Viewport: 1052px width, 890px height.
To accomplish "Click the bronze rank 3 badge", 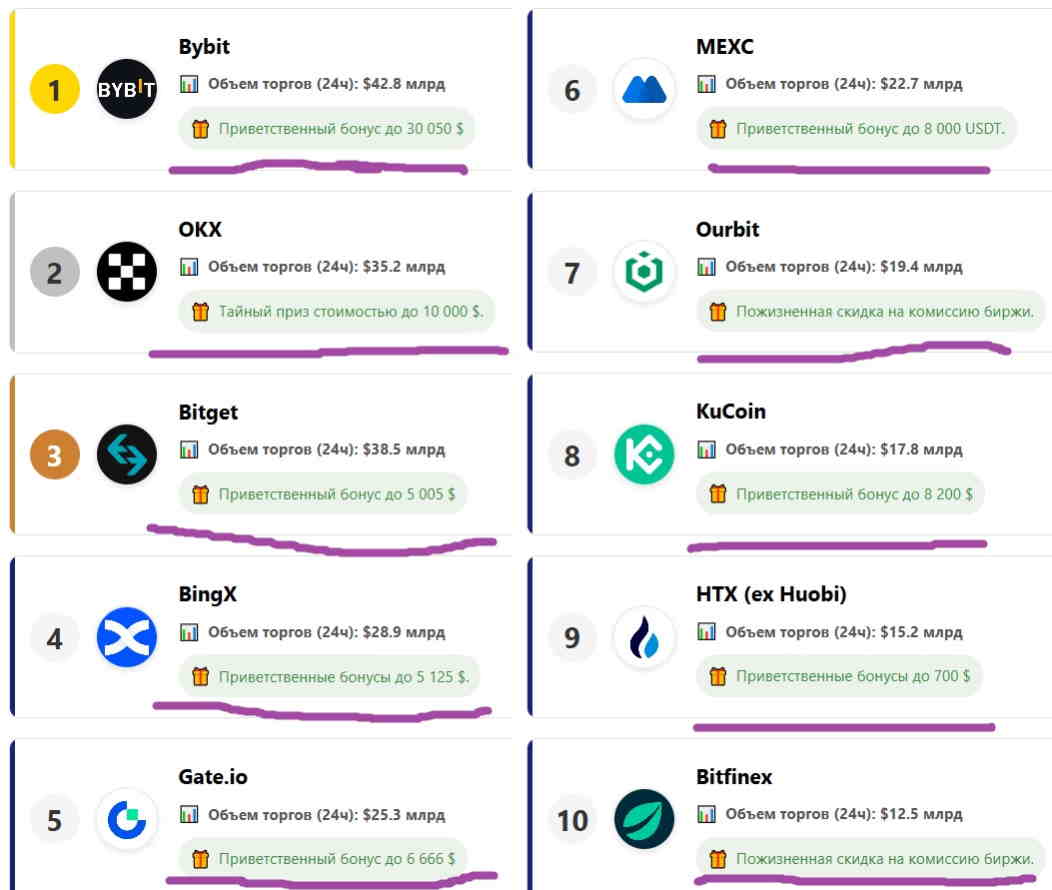I will (x=55, y=456).
